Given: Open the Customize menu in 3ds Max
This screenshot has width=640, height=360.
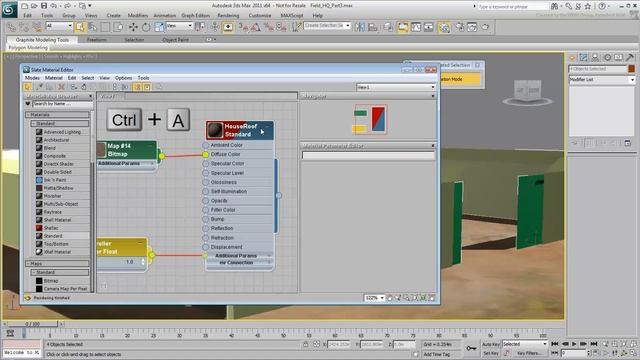Looking at the screenshot, I should [x=260, y=16].
